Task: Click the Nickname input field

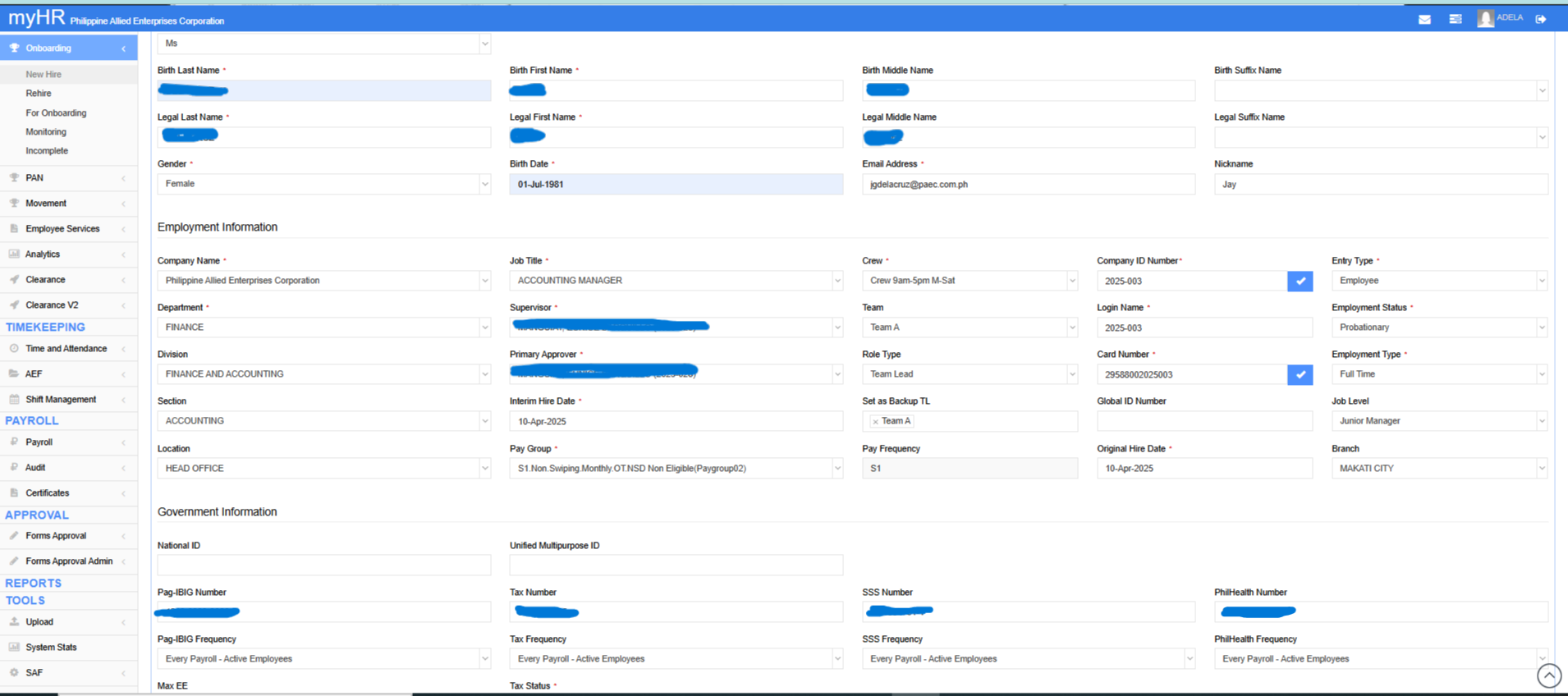Action: pos(1381,185)
